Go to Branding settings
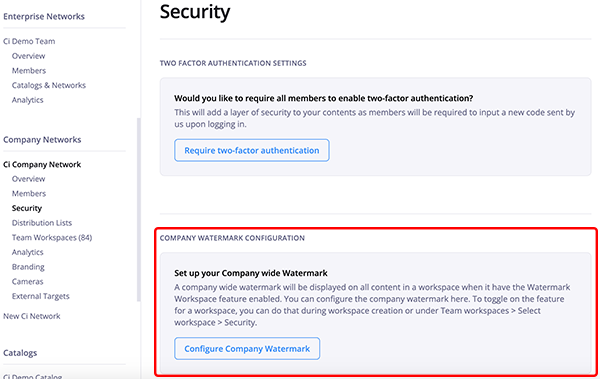600x379 pixels. click(x=28, y=266)
